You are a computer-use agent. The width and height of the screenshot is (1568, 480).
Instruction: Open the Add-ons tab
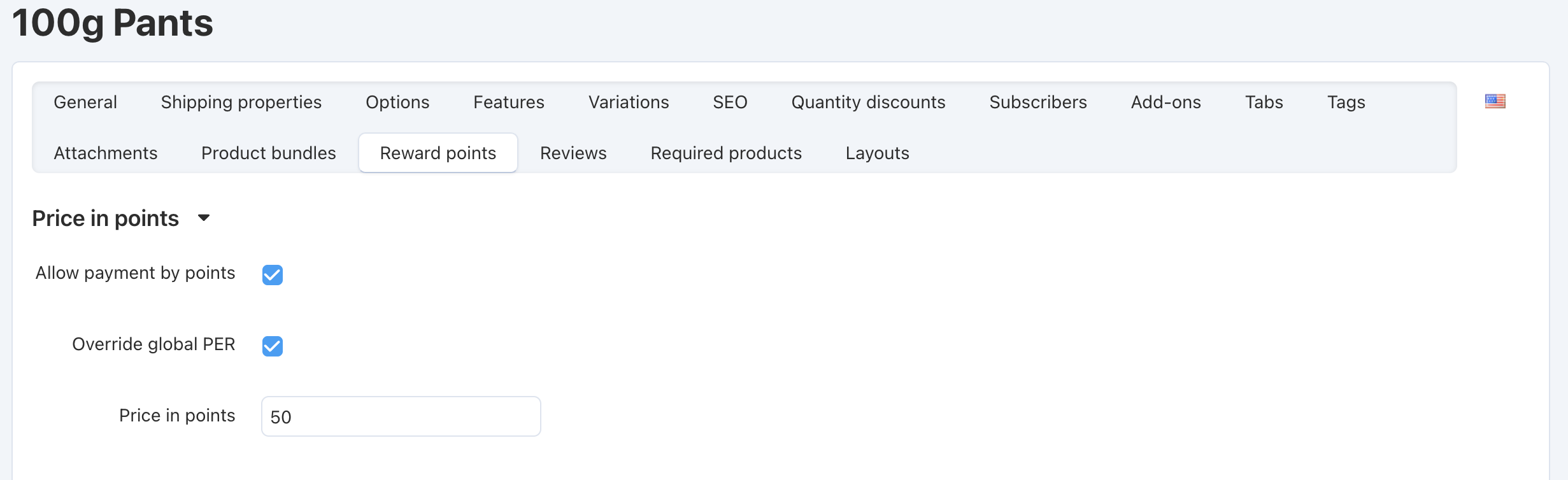tap(1166, 102)
